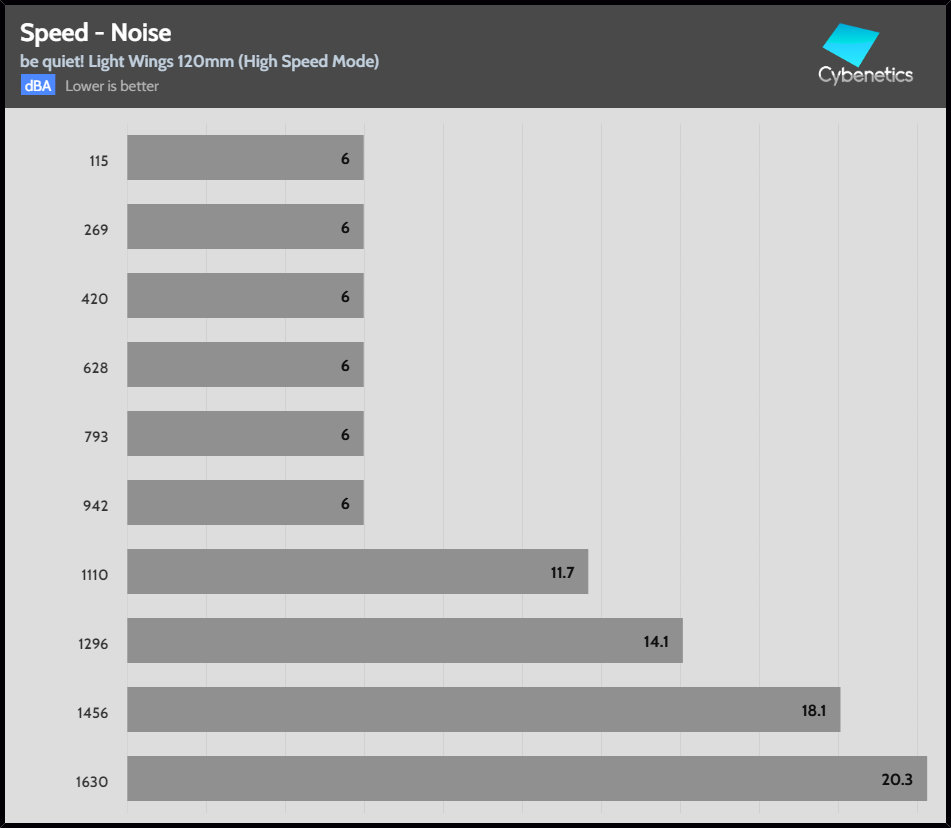This screenshot has width=951, height=828.
Task: Click the 1456 speed axis label
Action: click(96, 713)
